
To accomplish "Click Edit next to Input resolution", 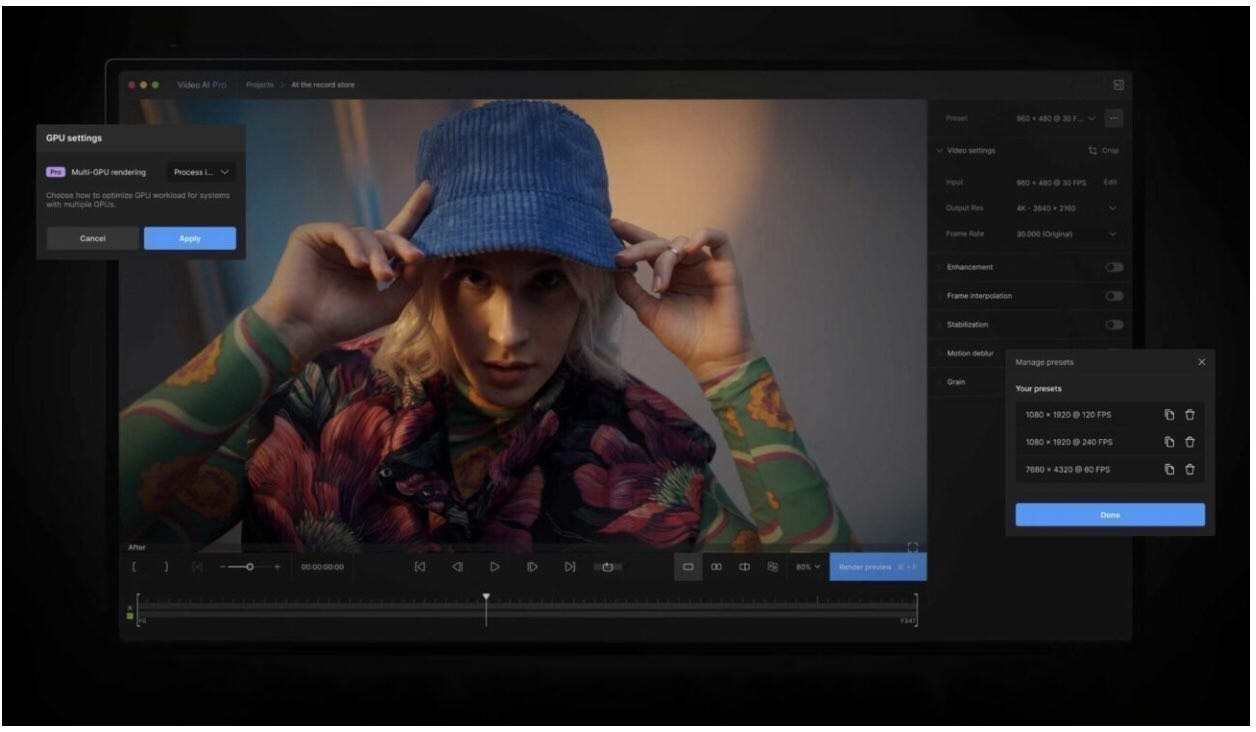I will click(1110, 182).
